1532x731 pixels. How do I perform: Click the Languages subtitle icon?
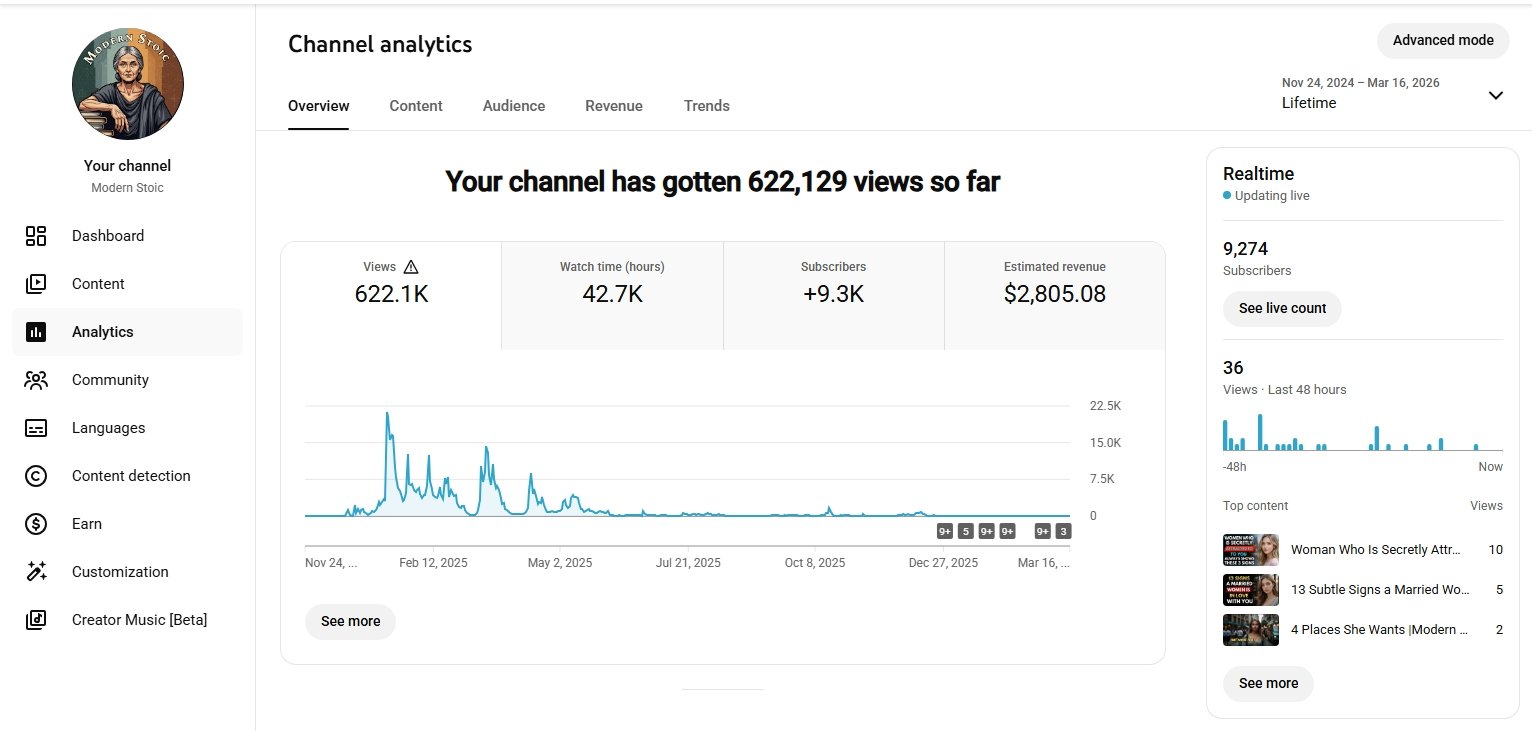[36, 428]
